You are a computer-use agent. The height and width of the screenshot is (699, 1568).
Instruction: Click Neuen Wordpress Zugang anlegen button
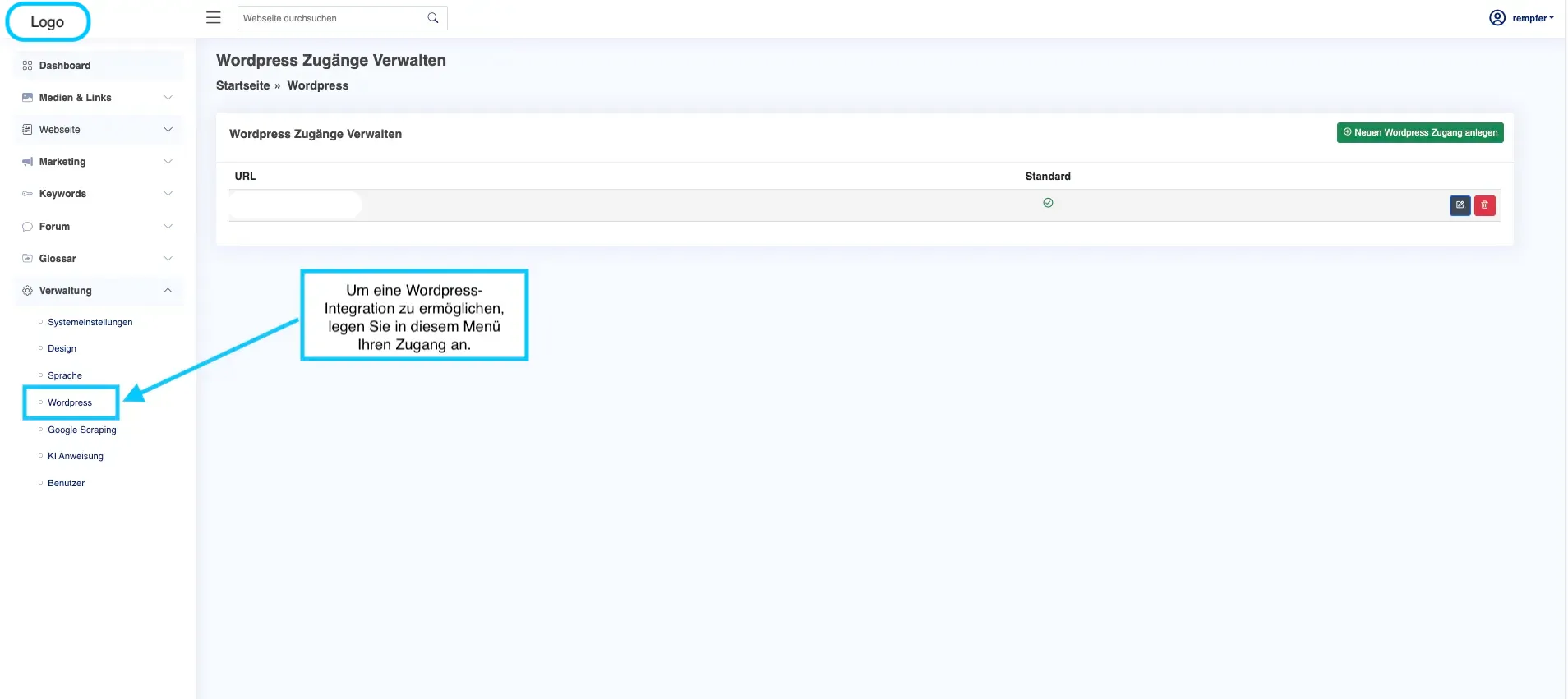[x=1420, y=132]
